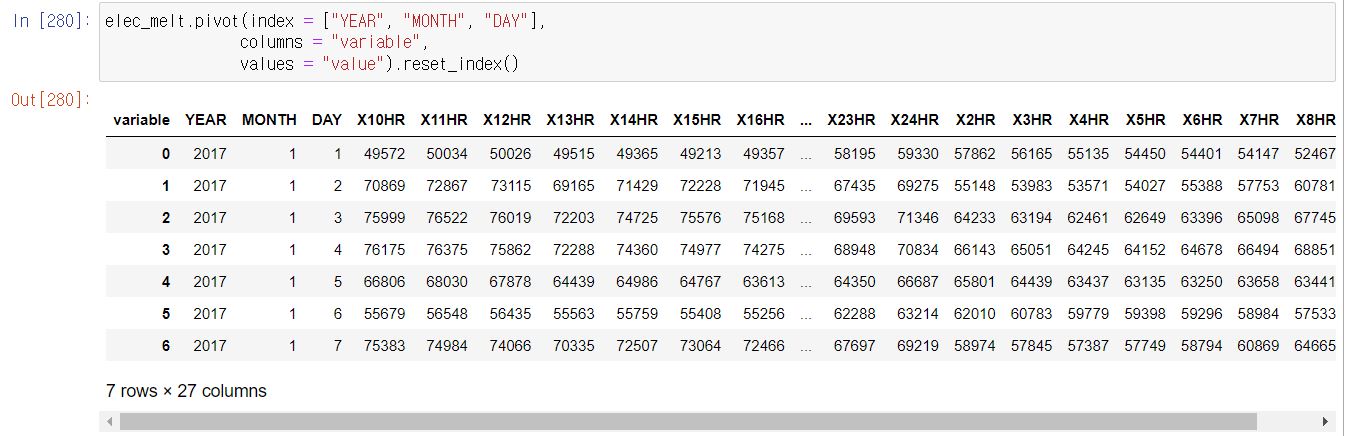
Task: Select the In [280] prompt label
Action: (51, 21)
